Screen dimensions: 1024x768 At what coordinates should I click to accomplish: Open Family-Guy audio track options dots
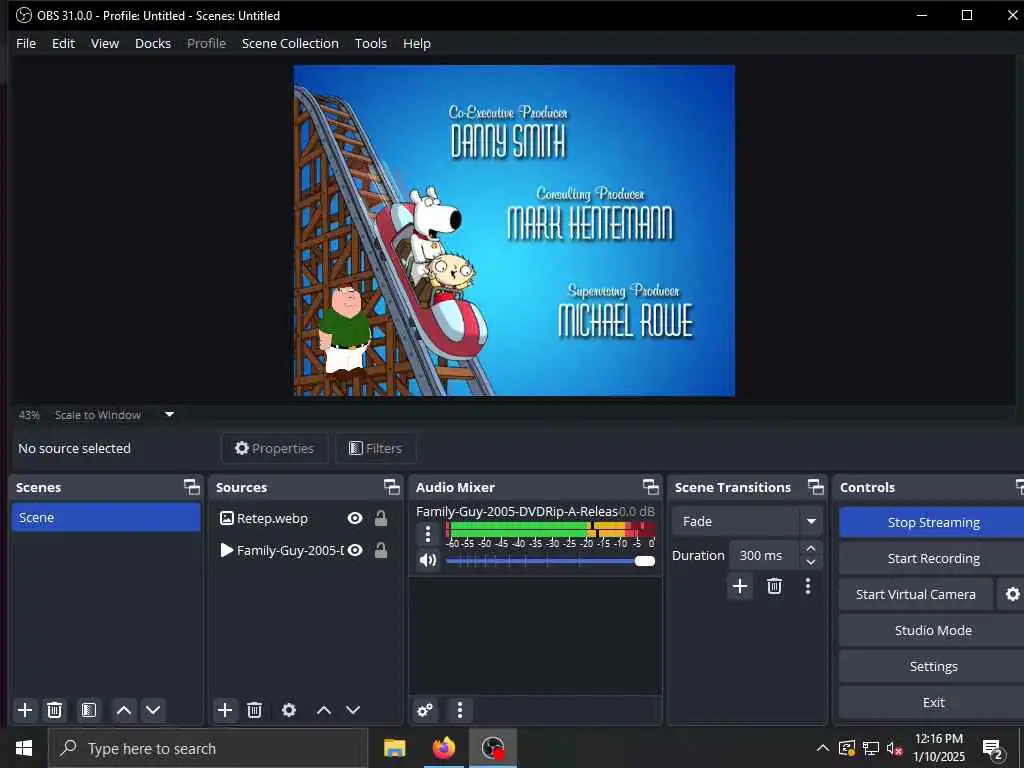(x=428, y=534)
